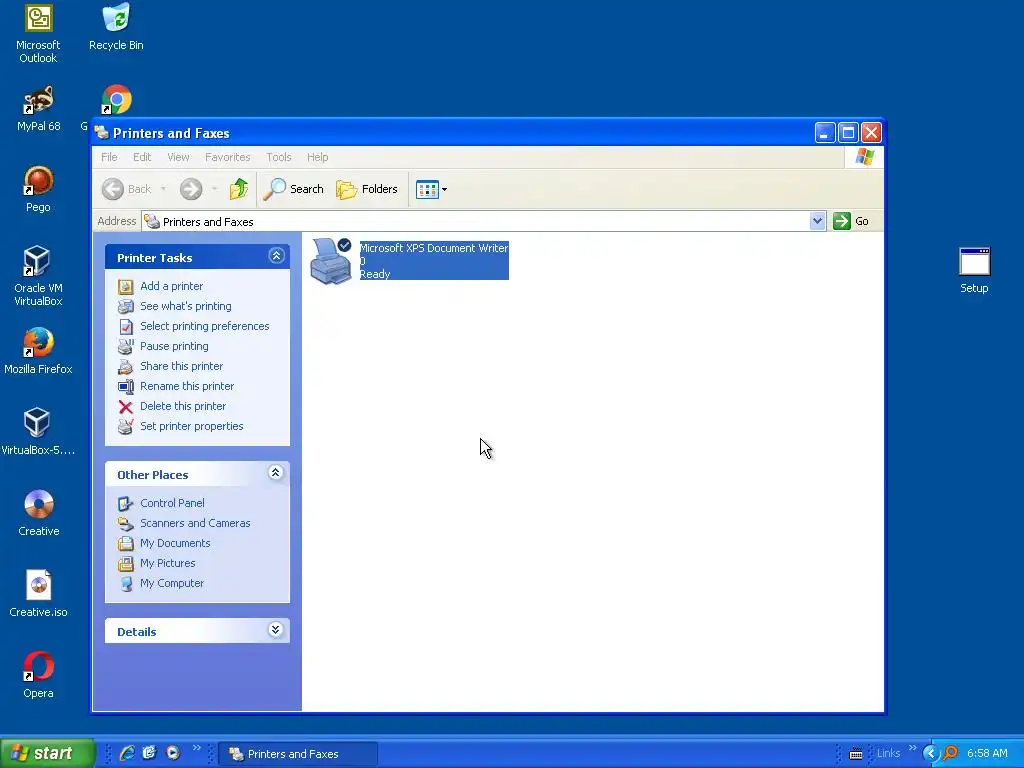Viewport: 1024px width, 768px height.
Task: Click the Pause printing link
Action: pos(174,346)
